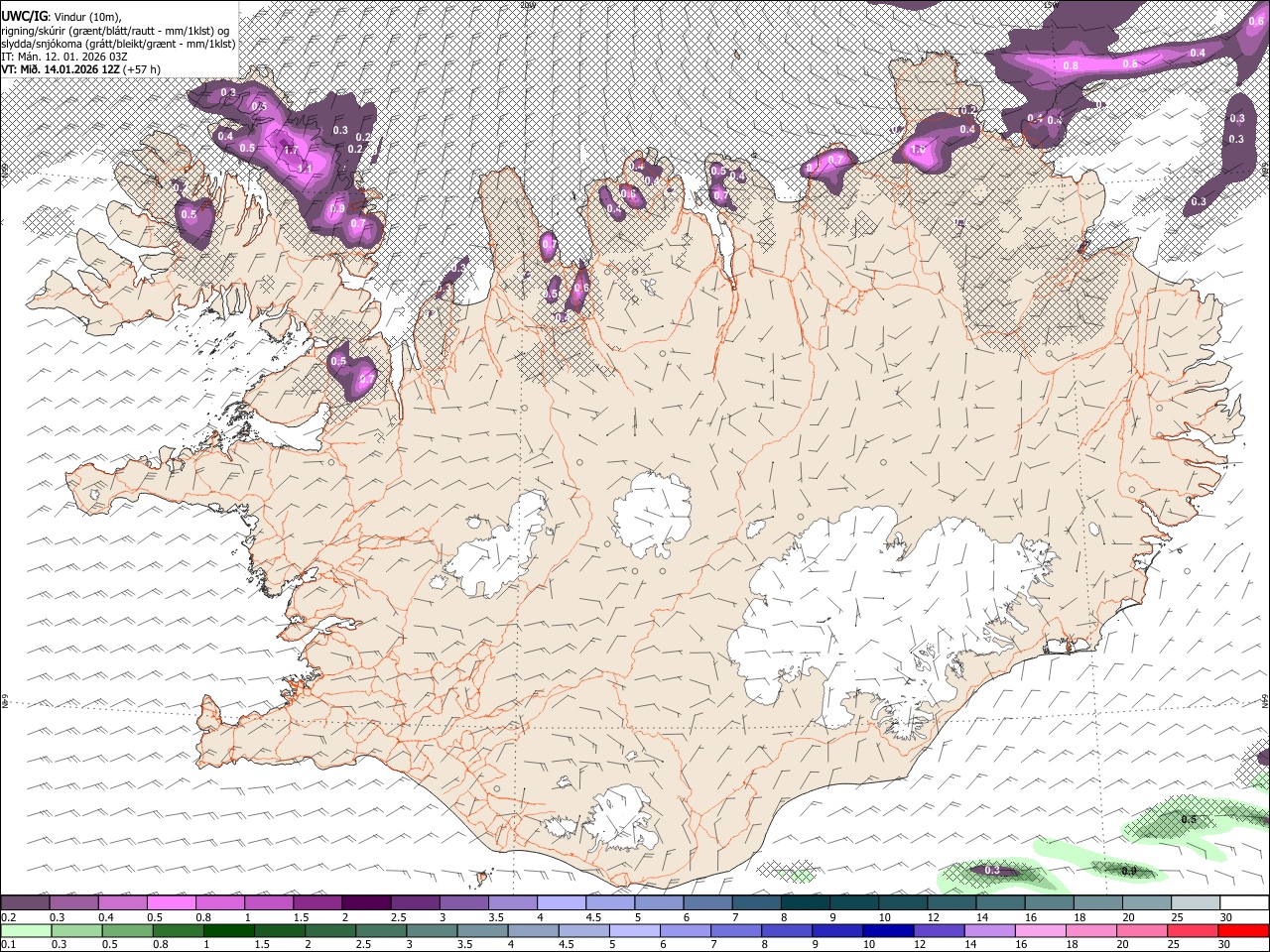Click the pale green first swatch of rain scale
The height and width of the screenshot is (952, 1270).
[26, 931]
